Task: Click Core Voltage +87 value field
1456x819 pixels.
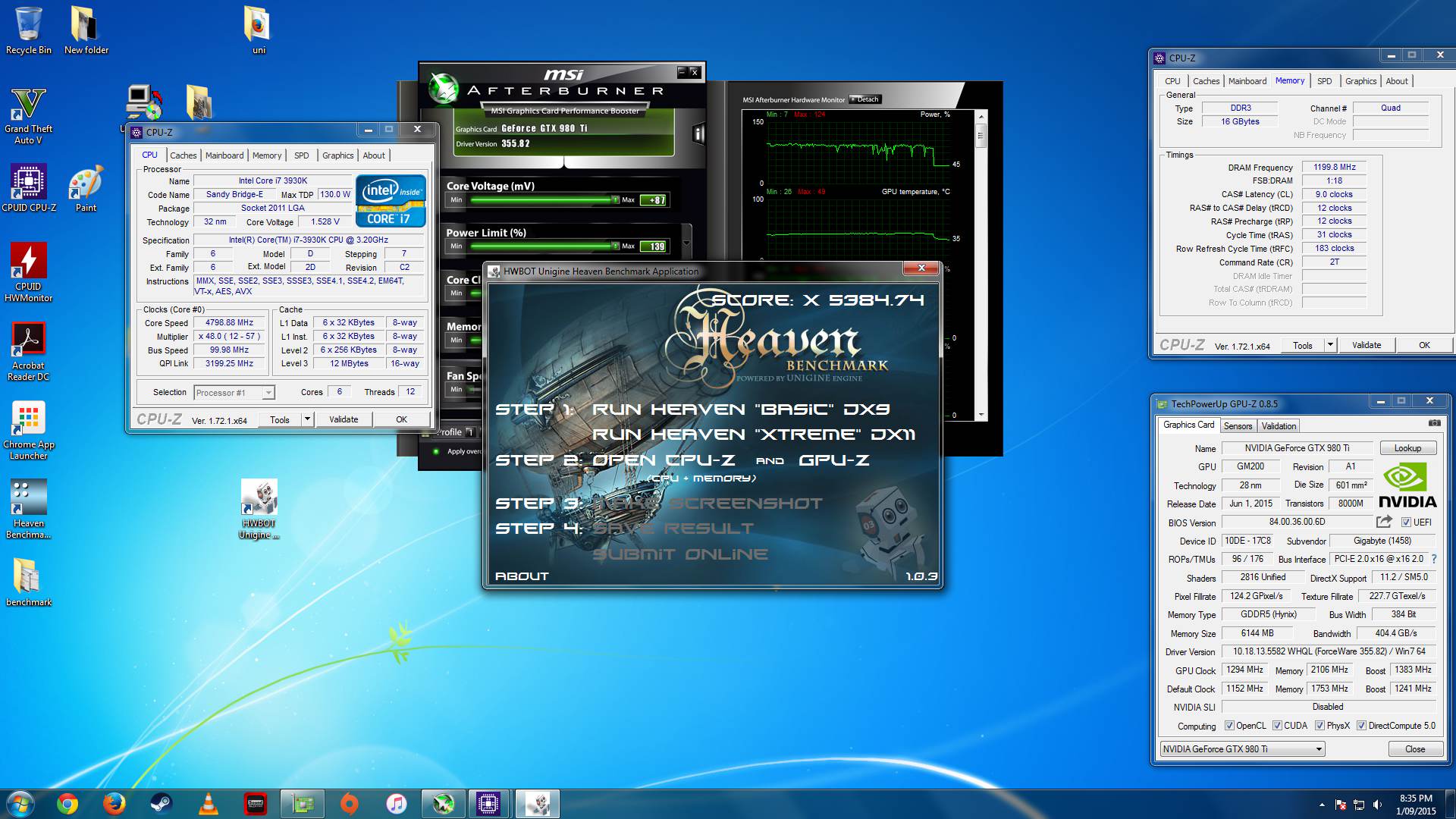Action: pos(654,200)
